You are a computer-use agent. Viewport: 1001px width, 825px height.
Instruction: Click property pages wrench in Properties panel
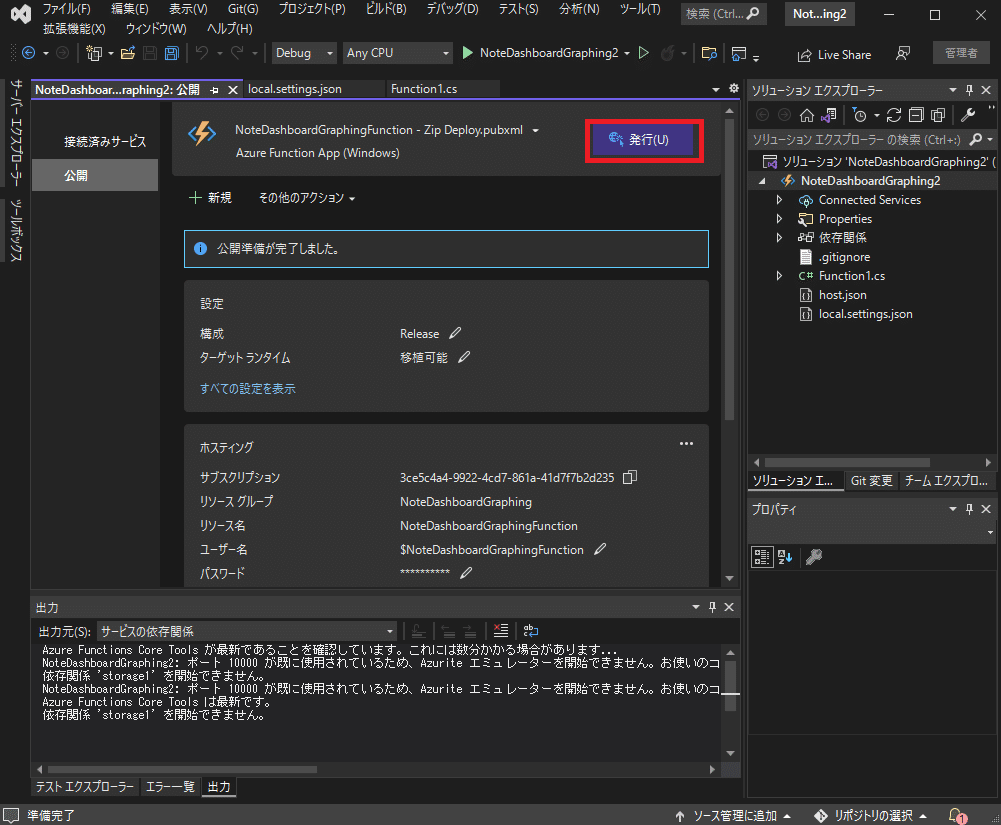[813, 557]
